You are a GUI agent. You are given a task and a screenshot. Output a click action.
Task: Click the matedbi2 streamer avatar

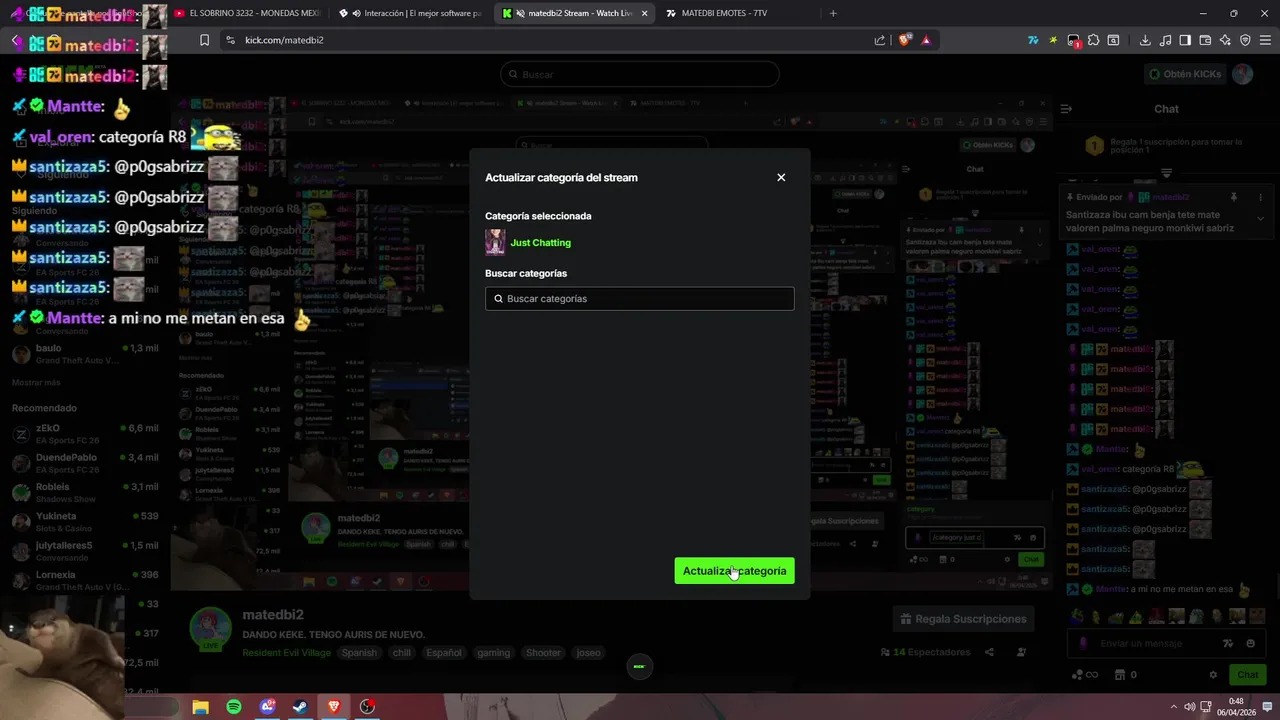point(211,629)
